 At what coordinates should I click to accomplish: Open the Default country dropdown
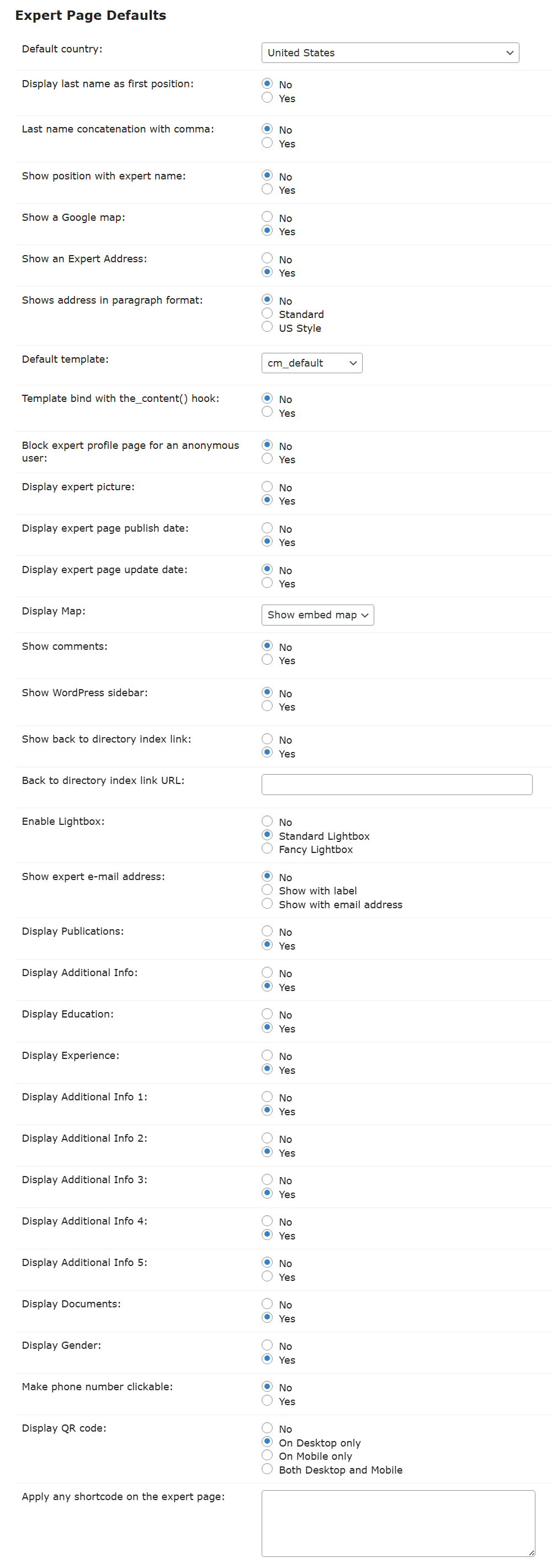click(x=390, y=53)
